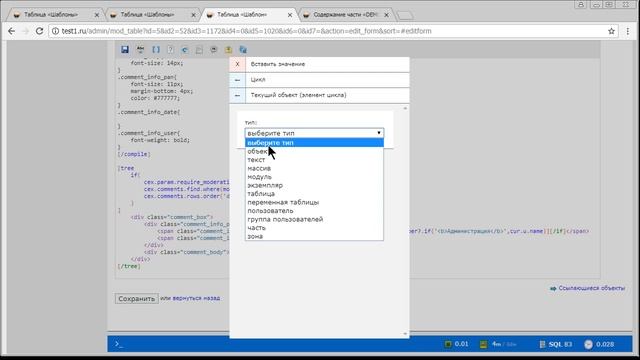Select 'зона' in the type list
The image size is (640, 360).
click(x=314, y=236)
